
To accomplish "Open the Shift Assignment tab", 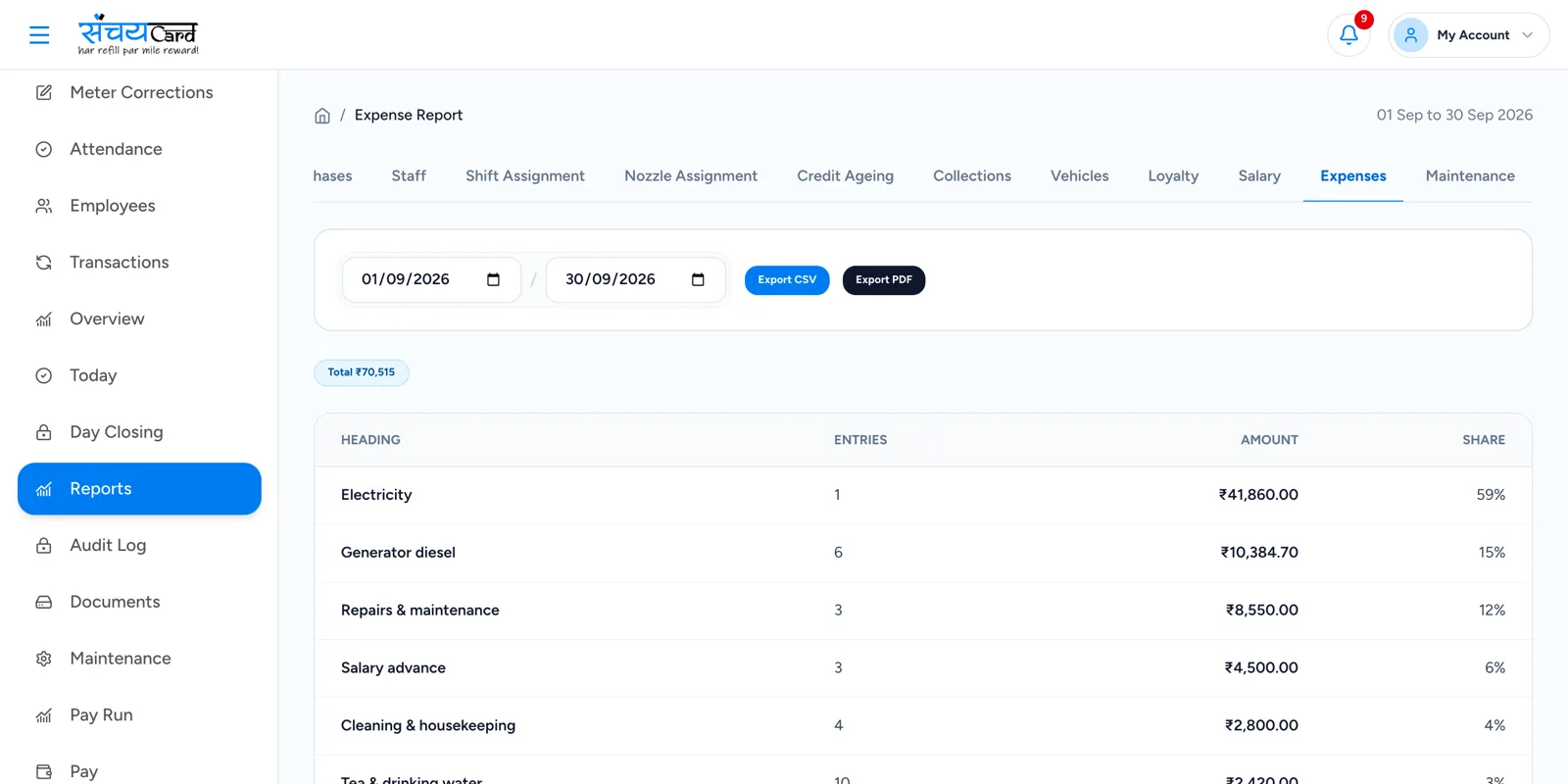I will (525, 176).
